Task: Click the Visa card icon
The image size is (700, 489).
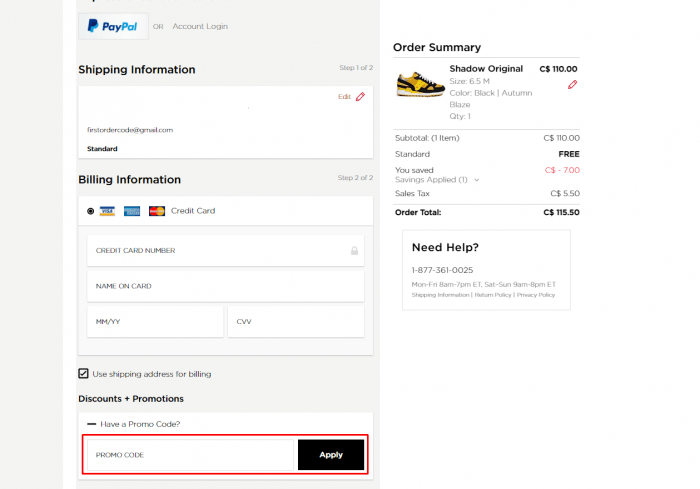Action: [107, 211]
